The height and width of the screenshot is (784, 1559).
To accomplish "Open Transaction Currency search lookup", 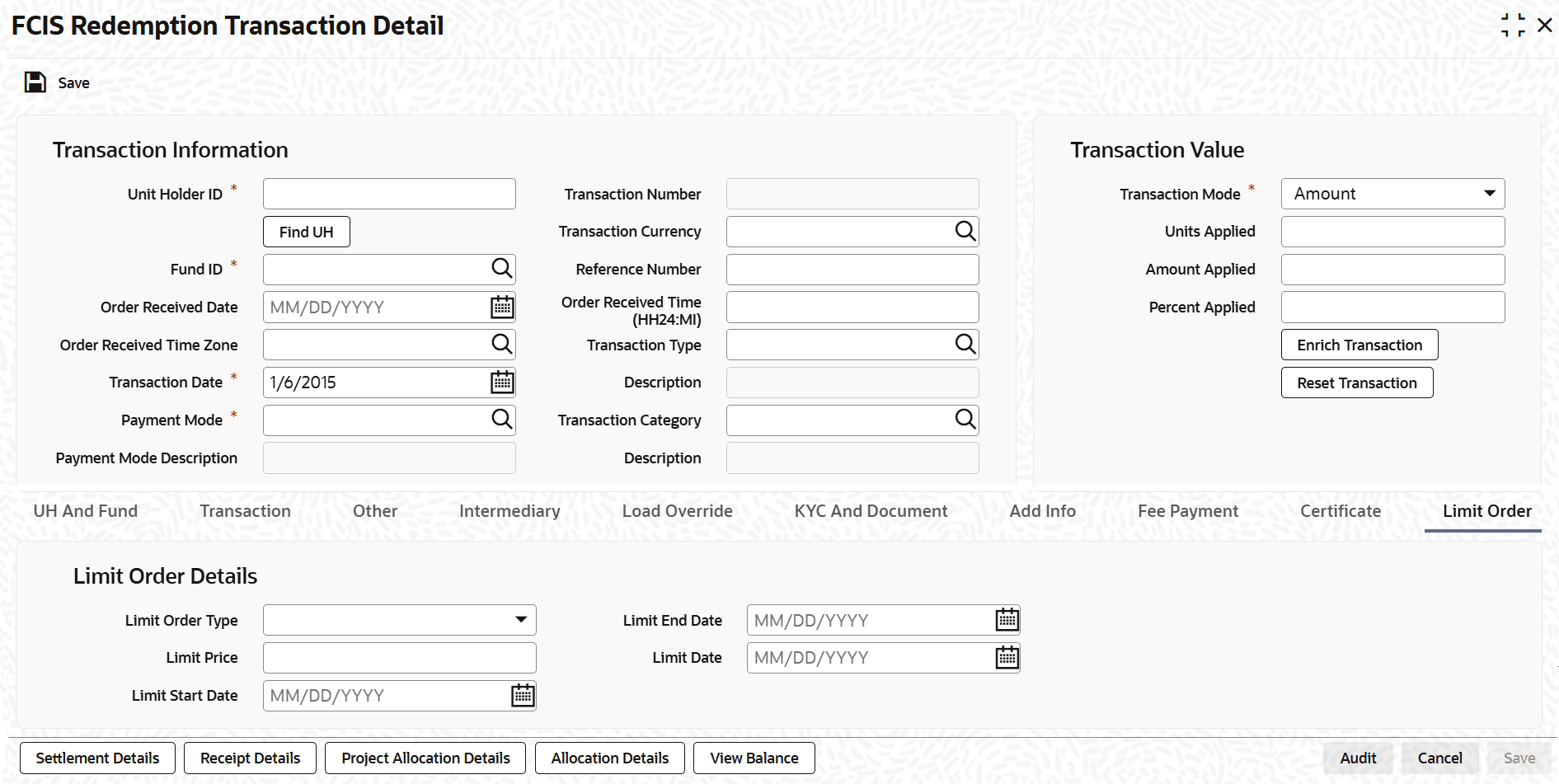I will click(965, 232).
